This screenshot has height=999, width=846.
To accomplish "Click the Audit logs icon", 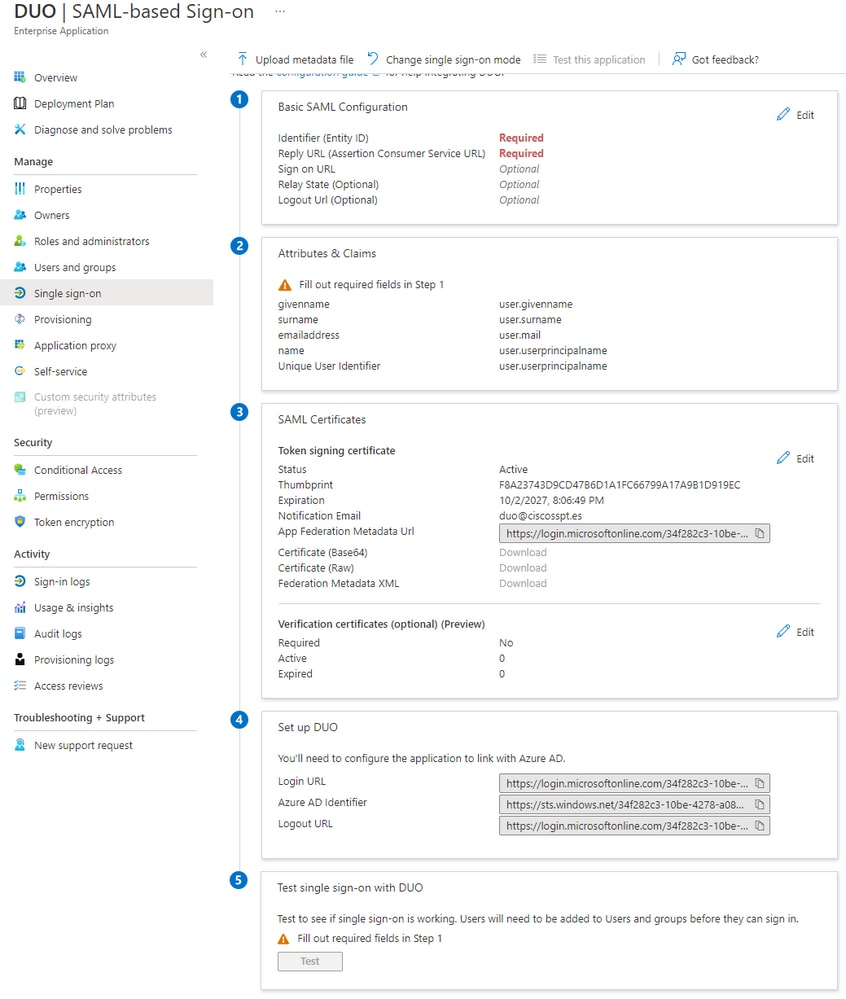I will (x=20, y=633).
